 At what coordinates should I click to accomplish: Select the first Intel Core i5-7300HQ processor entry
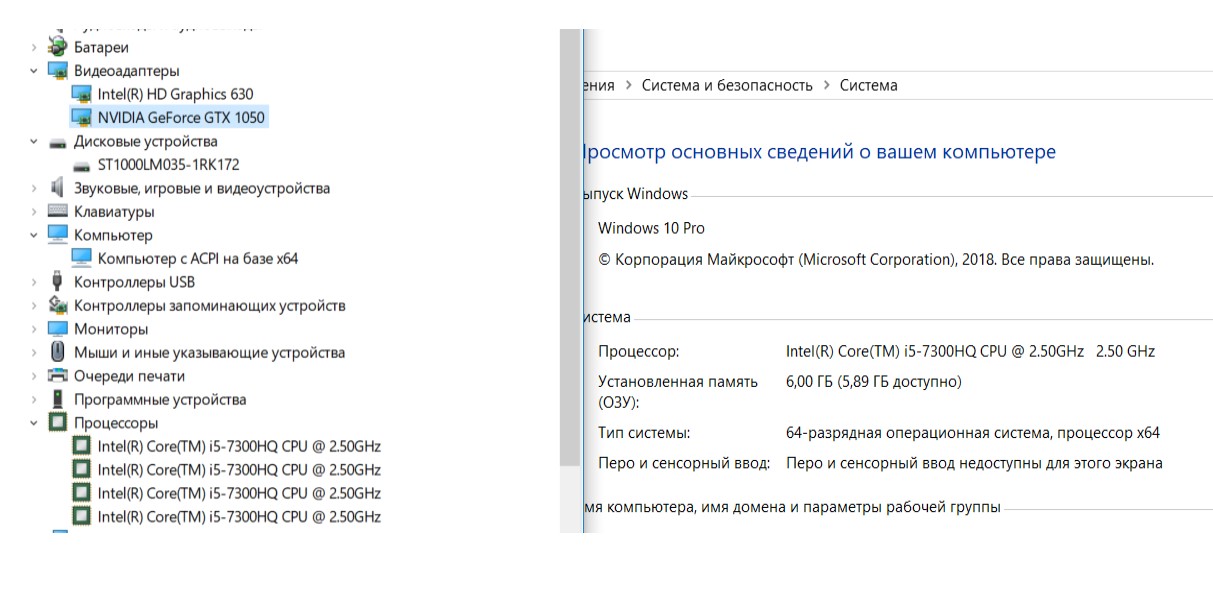(238, 447)
